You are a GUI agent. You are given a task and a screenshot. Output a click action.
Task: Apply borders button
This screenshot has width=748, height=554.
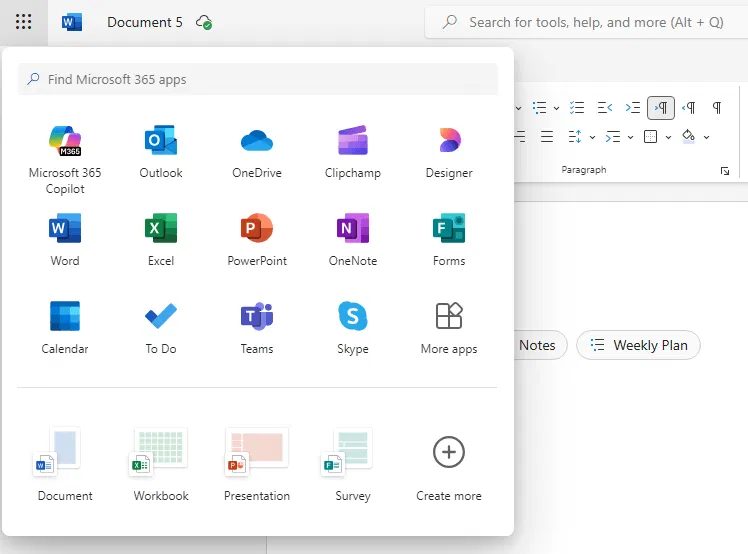(650, 137)
